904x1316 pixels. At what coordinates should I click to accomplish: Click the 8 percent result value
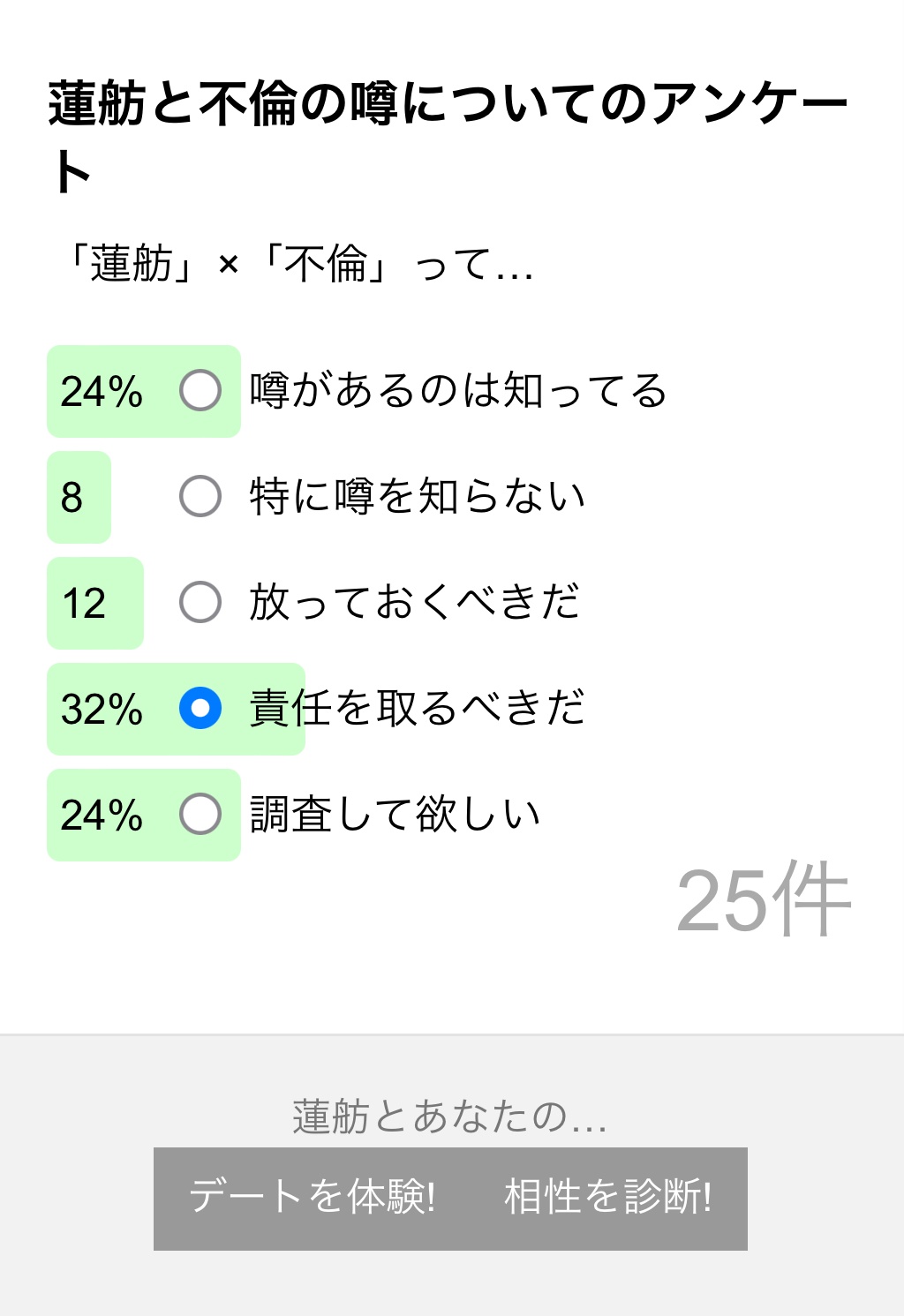72,498
